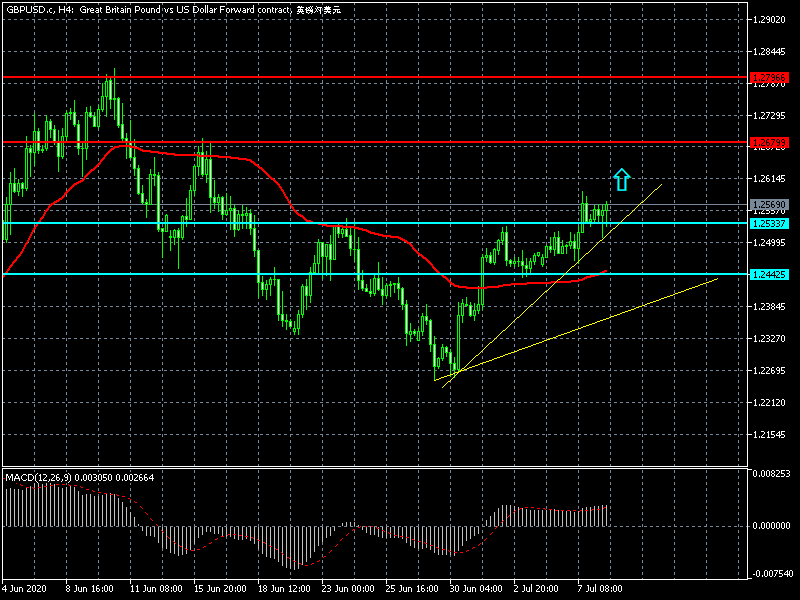The height and width of the screenshot is (600, 800).
Task: Click the 7 Jul 08:00 time label
Action: [x=600, y=589]
